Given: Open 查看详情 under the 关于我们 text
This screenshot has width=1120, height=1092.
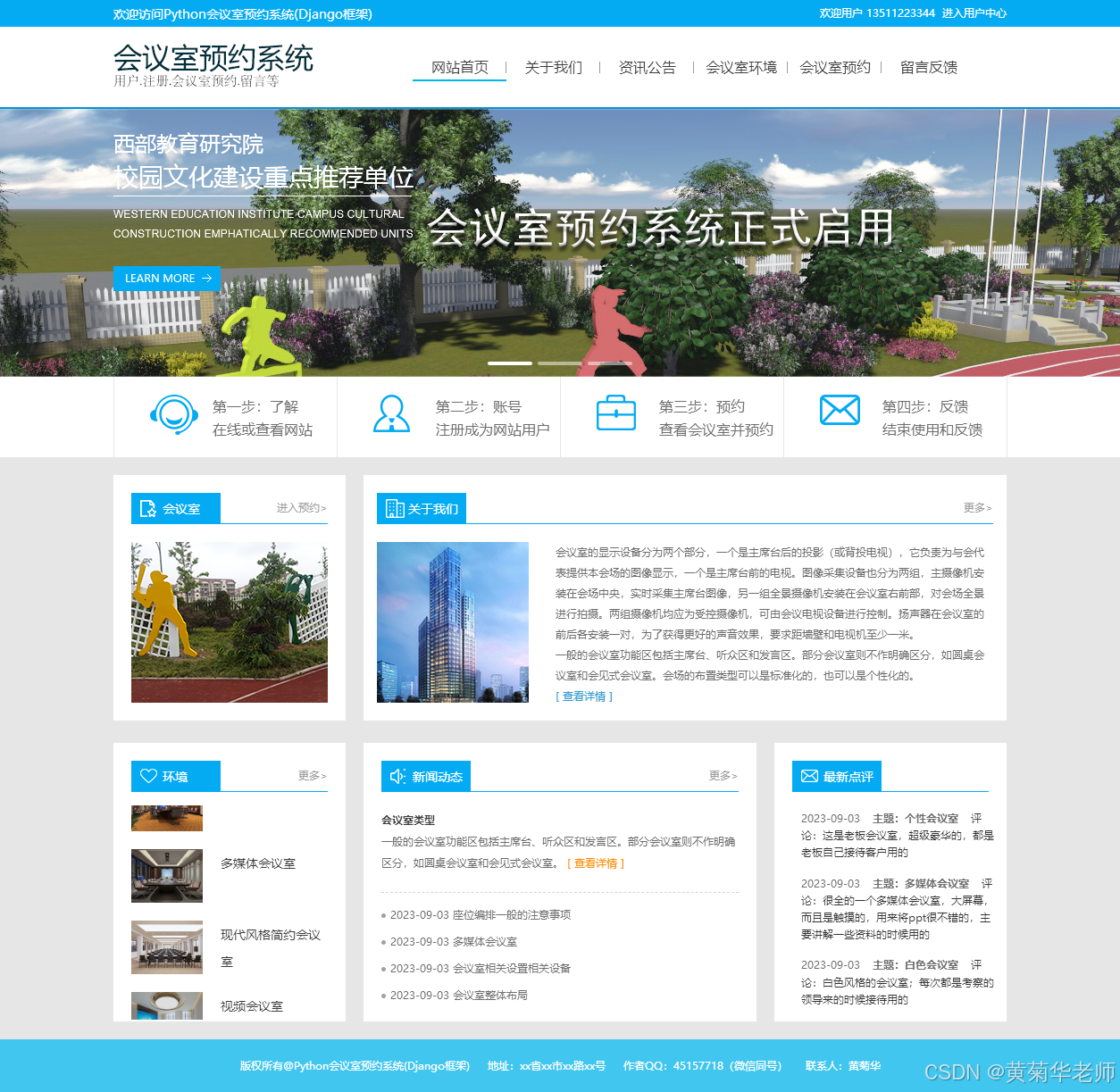Looking at the screenshot, I should [583, 696].
